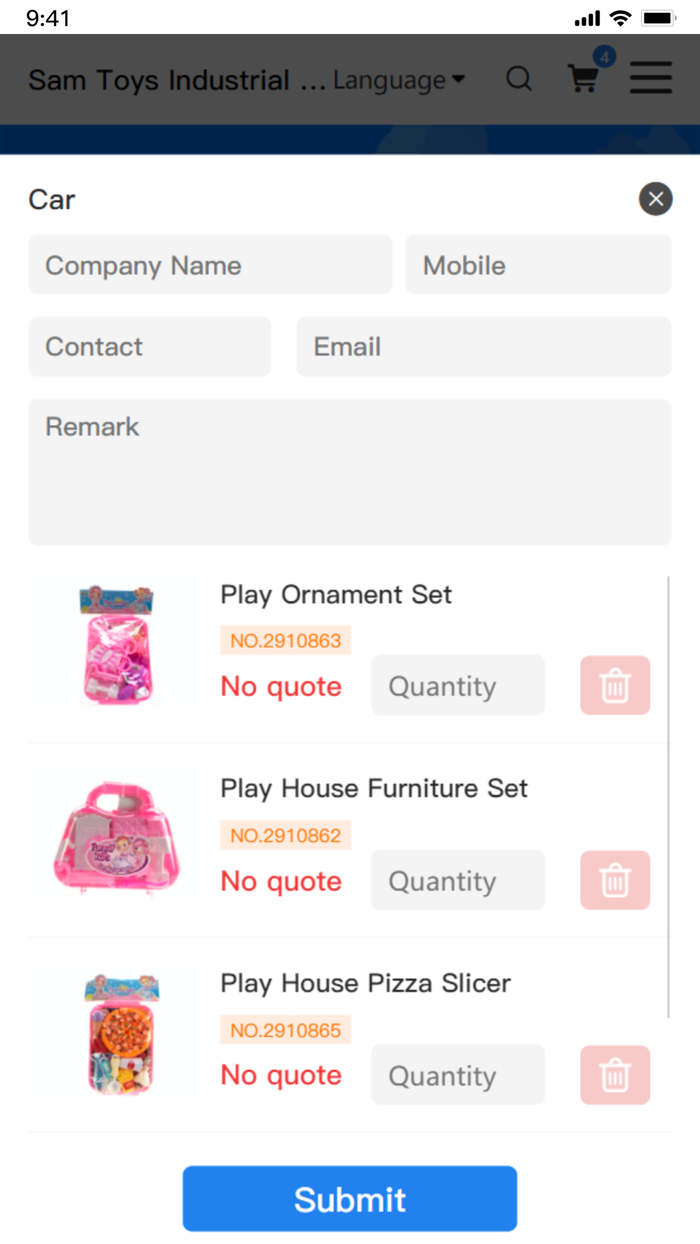Viewport: 700px width, 1244px height.
Task: Focus the Remark text area
Action: click(x=349, y=472)
